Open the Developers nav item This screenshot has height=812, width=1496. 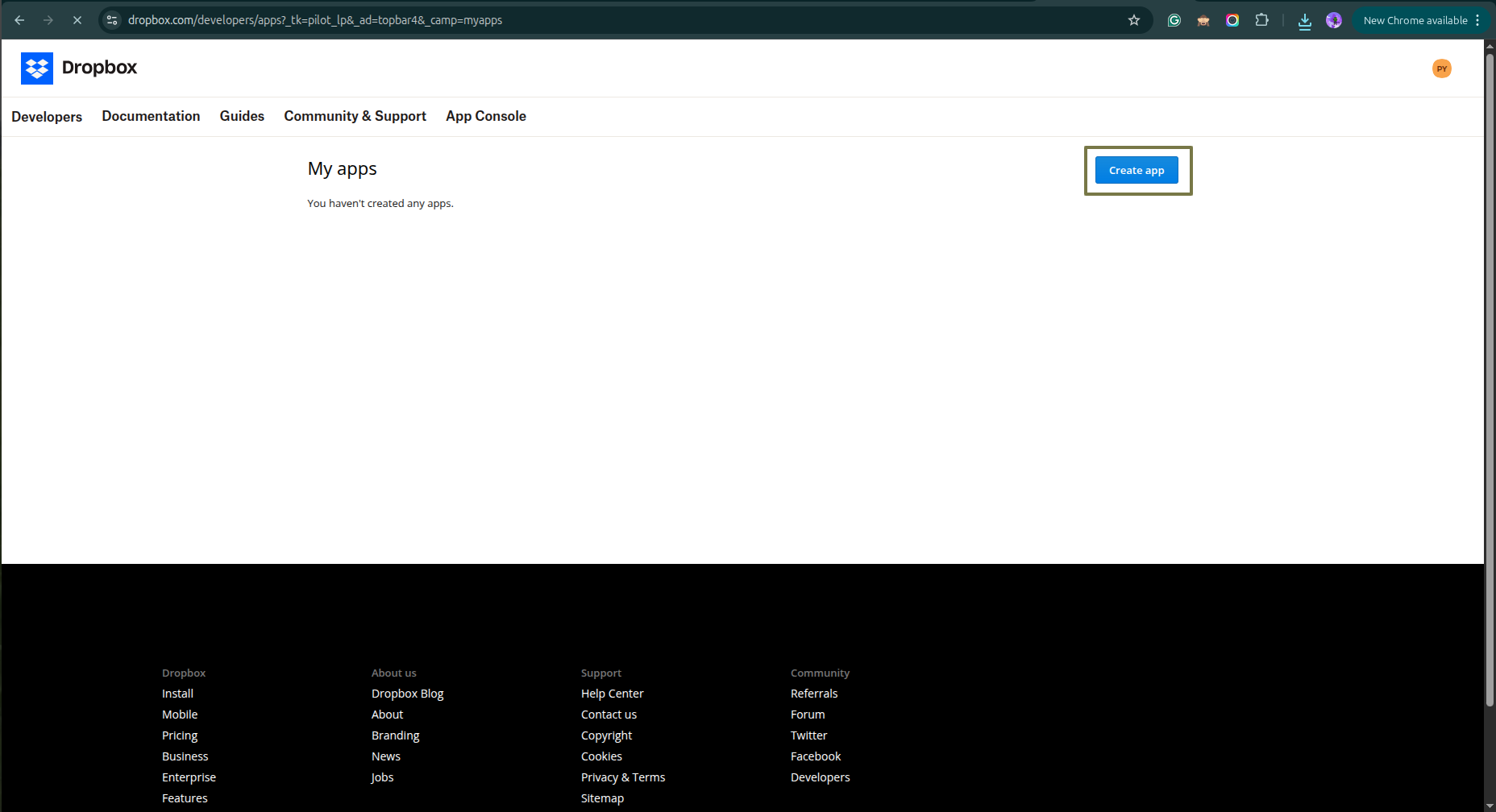click(47, 117)
